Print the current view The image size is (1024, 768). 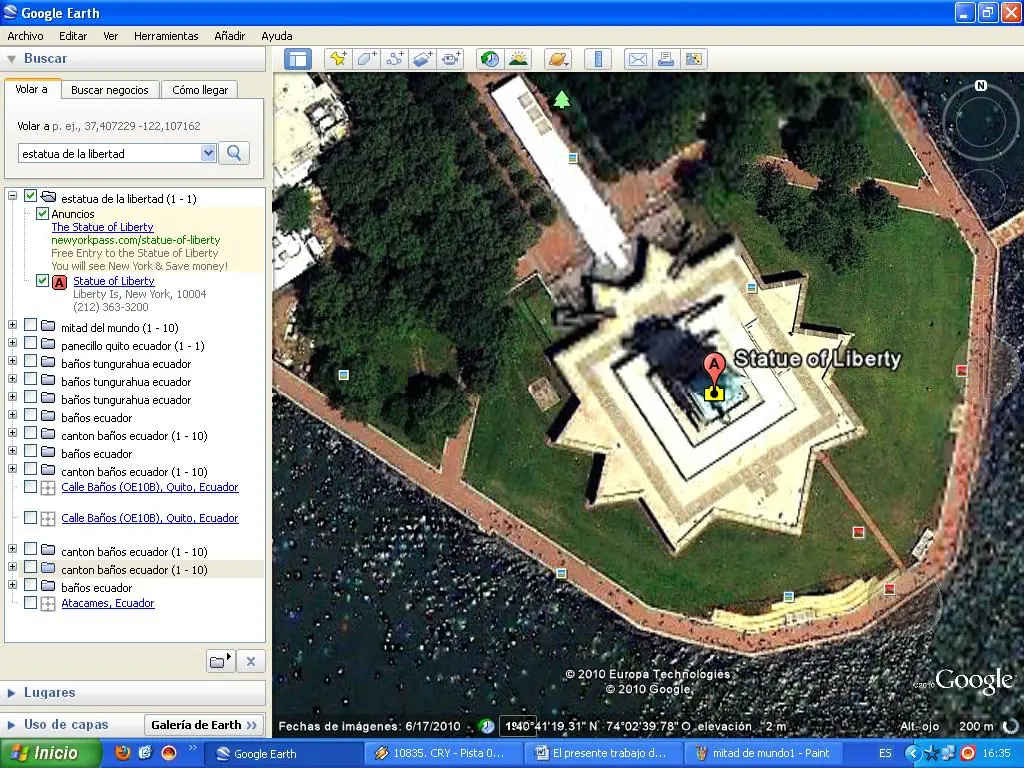(665, 59)
